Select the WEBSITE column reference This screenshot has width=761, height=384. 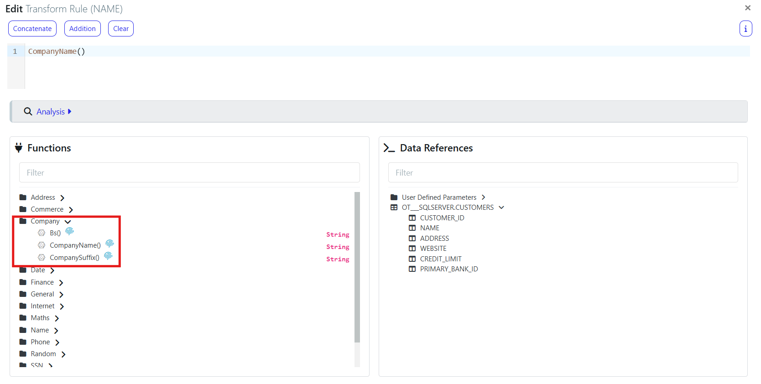click(x=433, y=248)
